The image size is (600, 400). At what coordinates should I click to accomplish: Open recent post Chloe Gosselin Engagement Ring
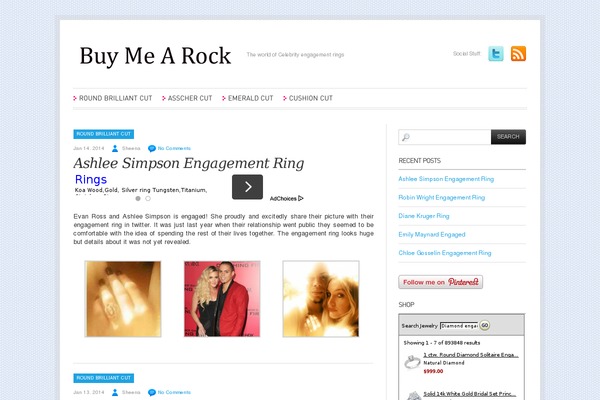pos(445,253)
